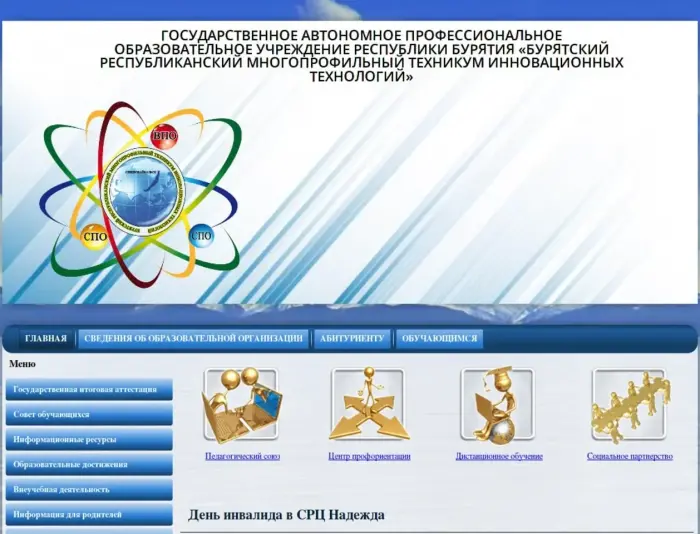Screen dimensions: 700x534
Task: Click the red ВПО sphere in logo
Action: (164, 136)
